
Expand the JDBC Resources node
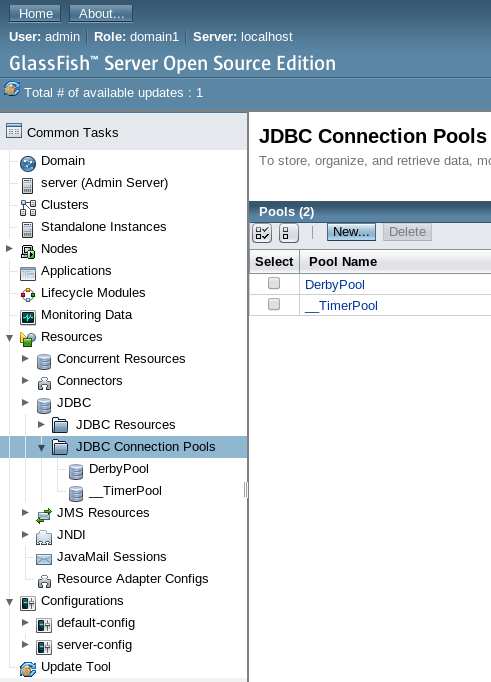click(41, 424)
